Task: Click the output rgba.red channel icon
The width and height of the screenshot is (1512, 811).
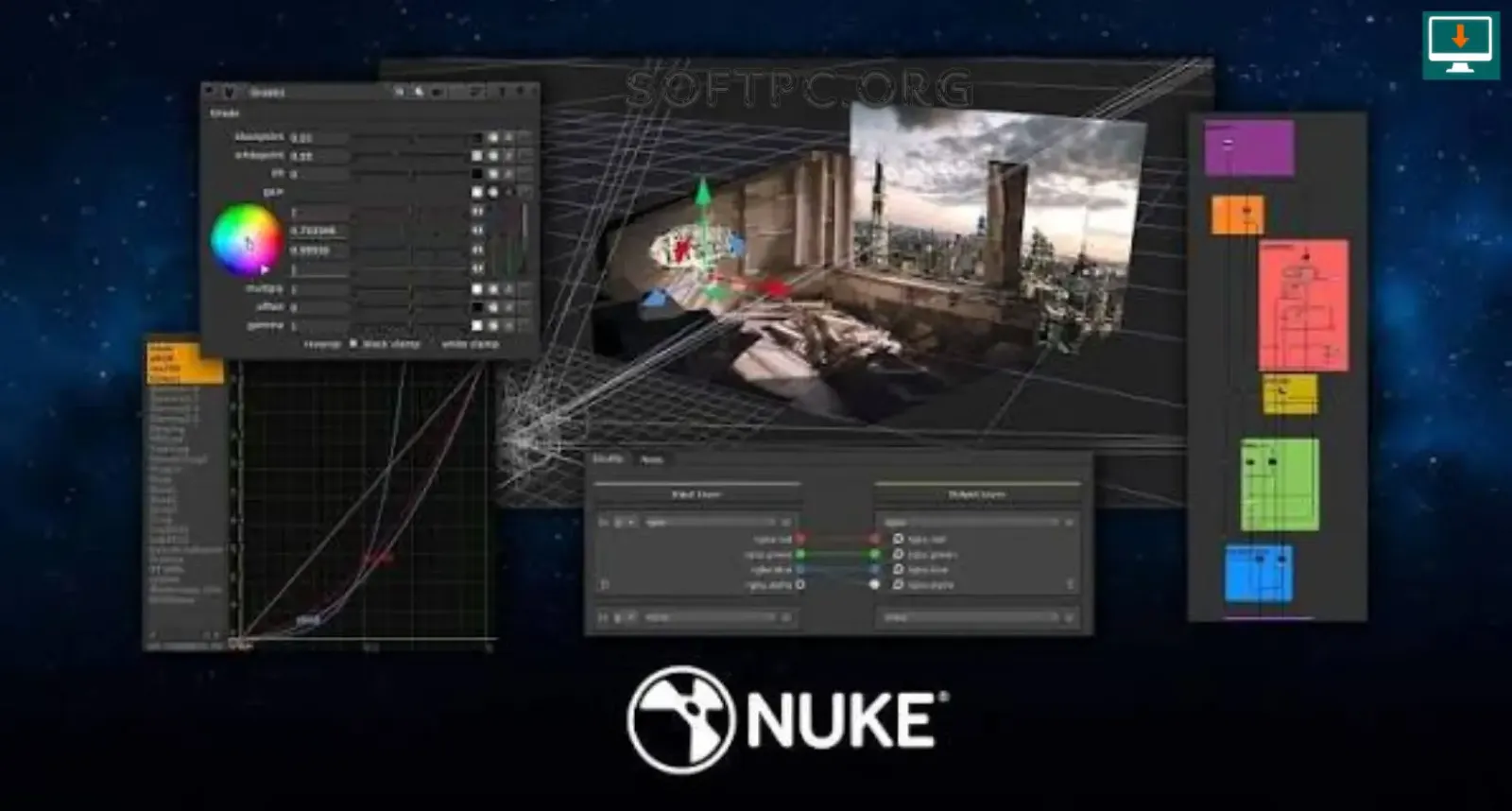Action: point(898,539)
